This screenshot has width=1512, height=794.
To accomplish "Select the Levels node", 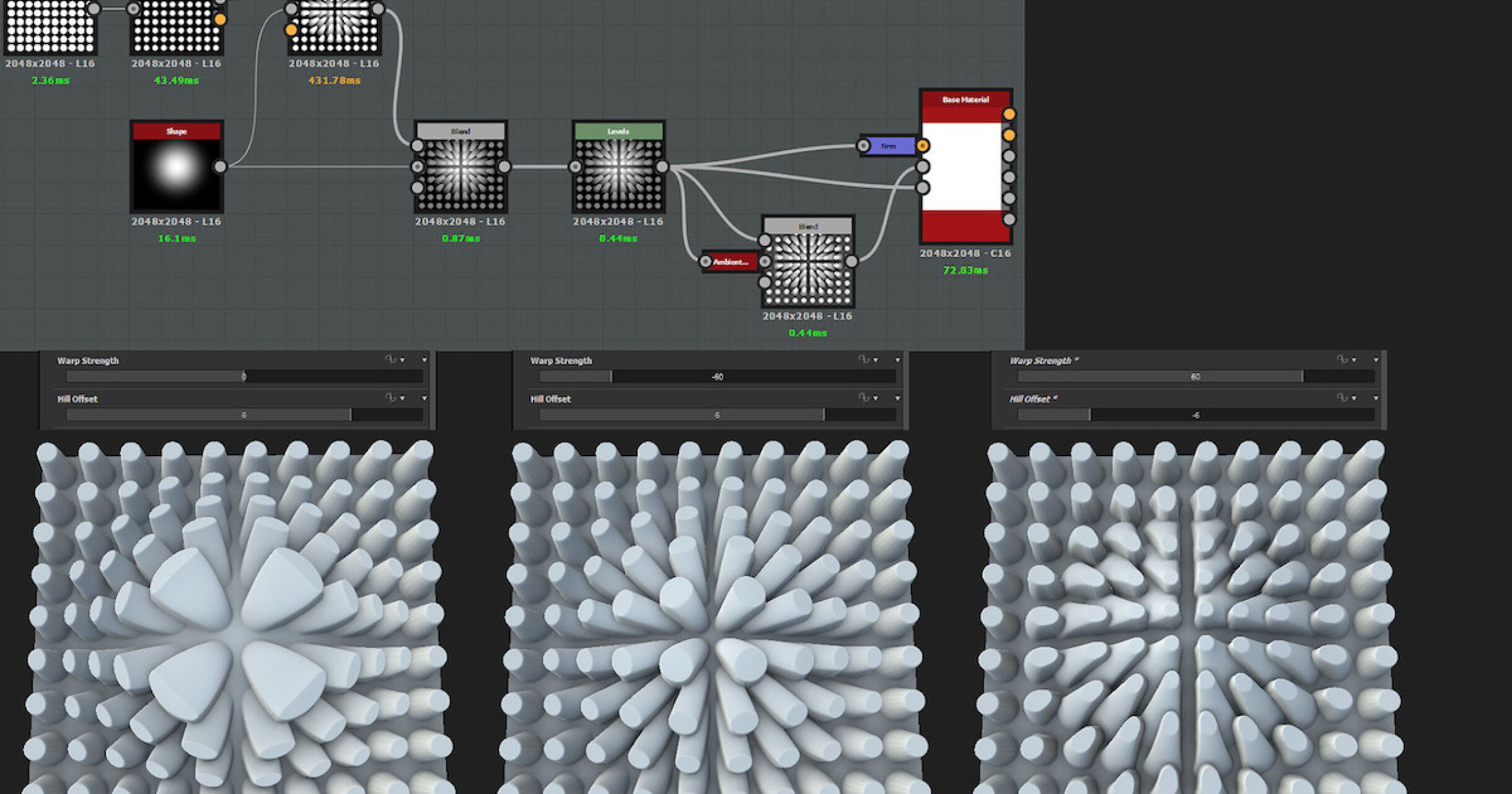I will (x=618, y=166).
